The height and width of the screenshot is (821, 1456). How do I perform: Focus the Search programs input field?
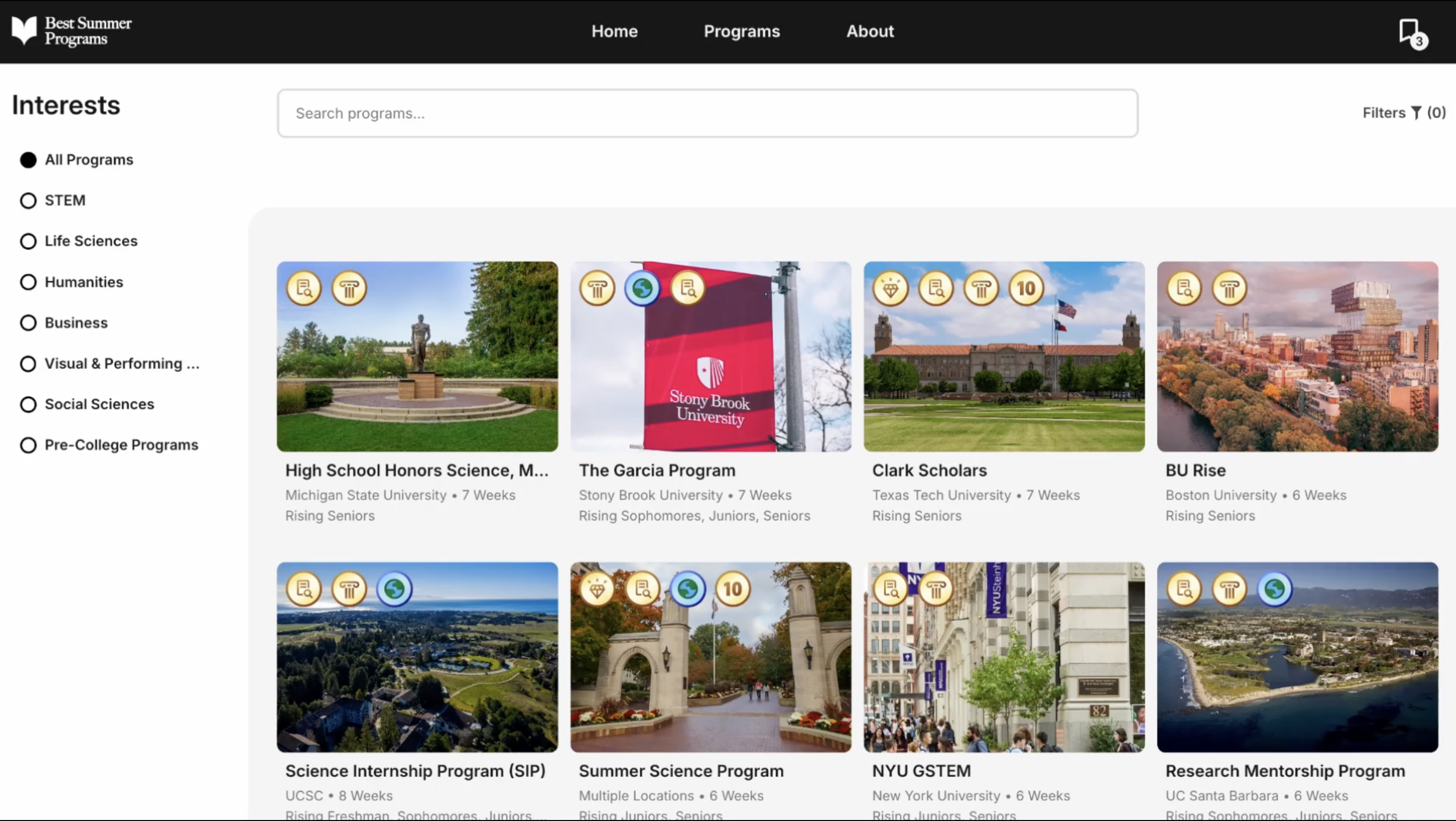click(x=707, y=113)
